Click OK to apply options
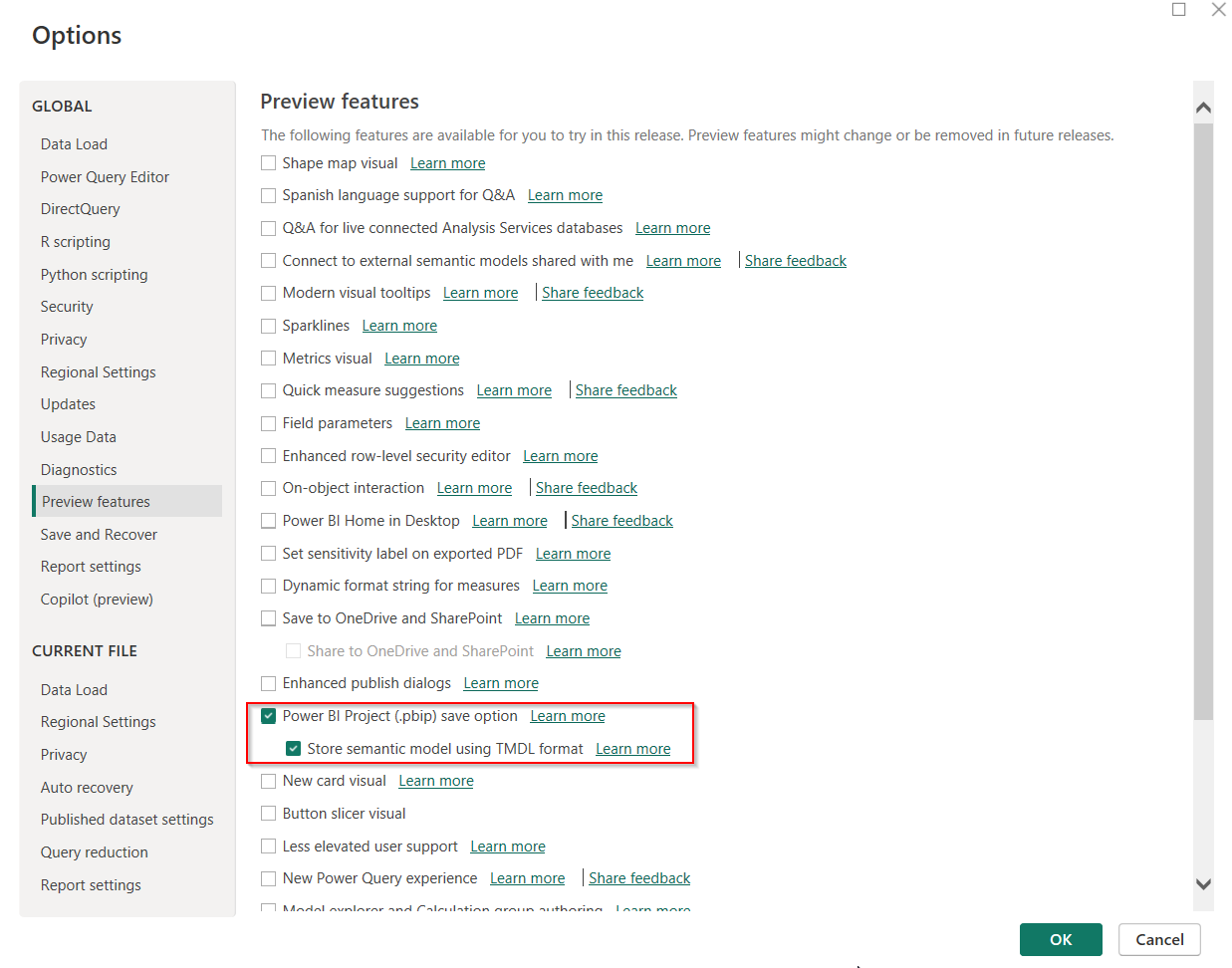 point(1060,939)
